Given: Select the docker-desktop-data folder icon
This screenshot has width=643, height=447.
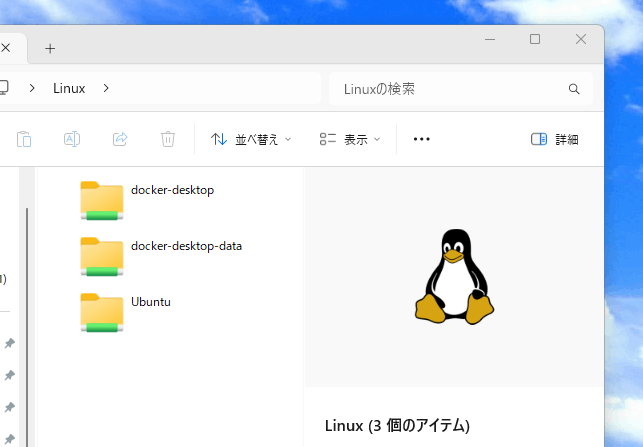Looking at the screenshot, I should click(x=102, y=257).
